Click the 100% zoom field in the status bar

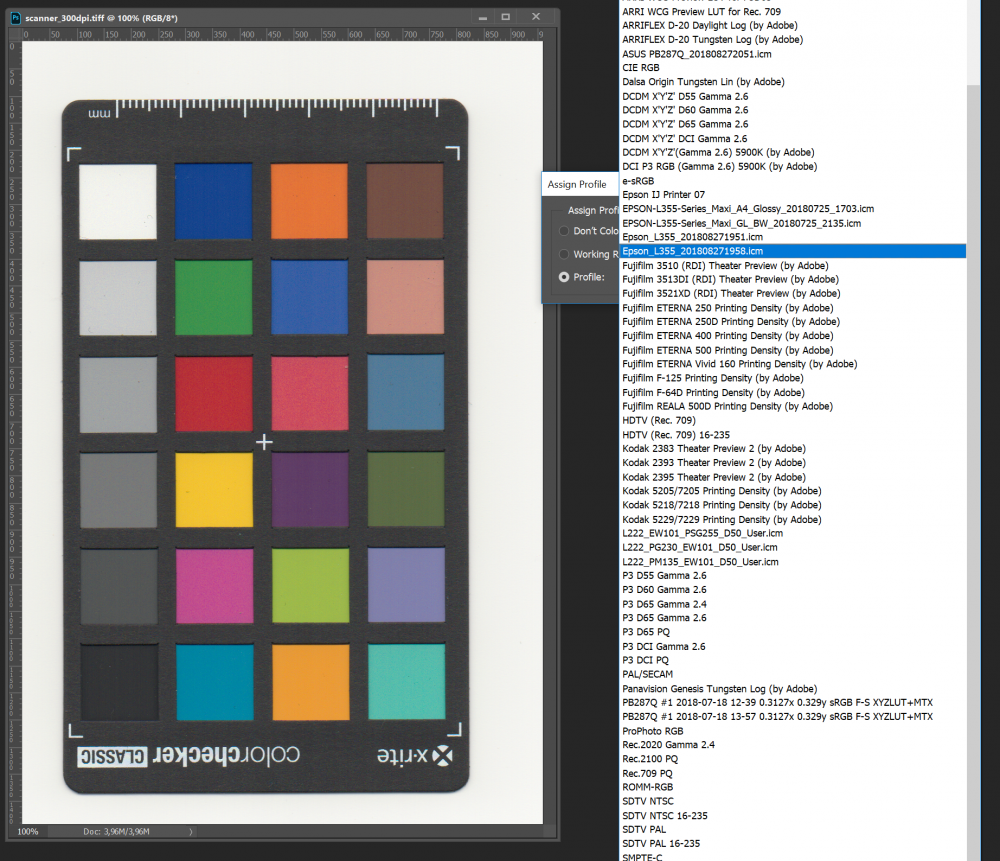coord(27,831)
